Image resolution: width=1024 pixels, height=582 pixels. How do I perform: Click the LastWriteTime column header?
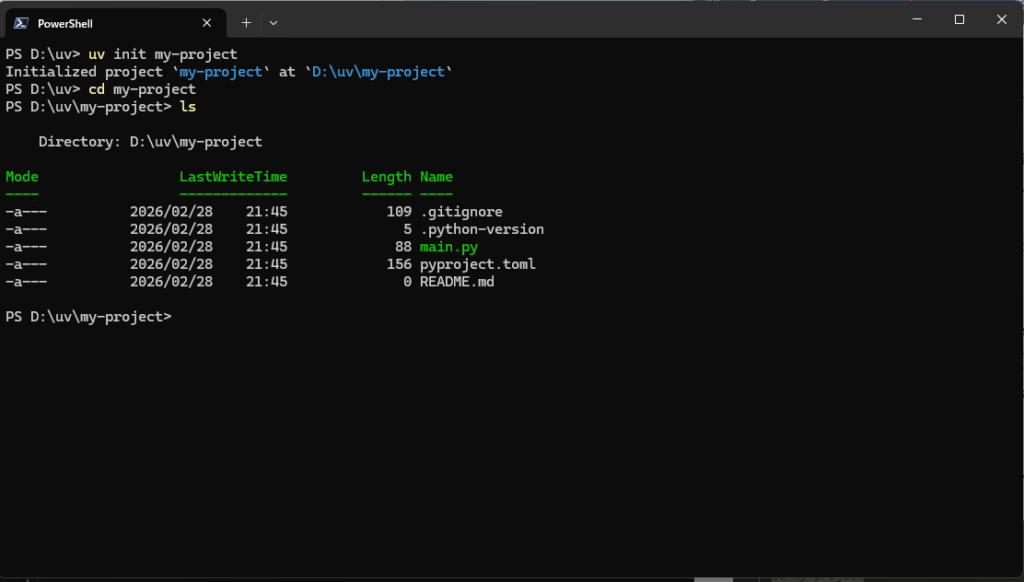pos(233,177)
